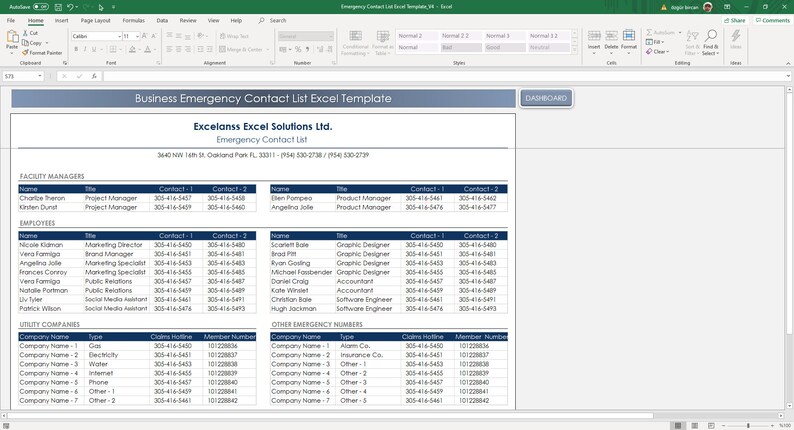
Task: Switch to the Insert ribbon tab
Action: click(61, 21)
